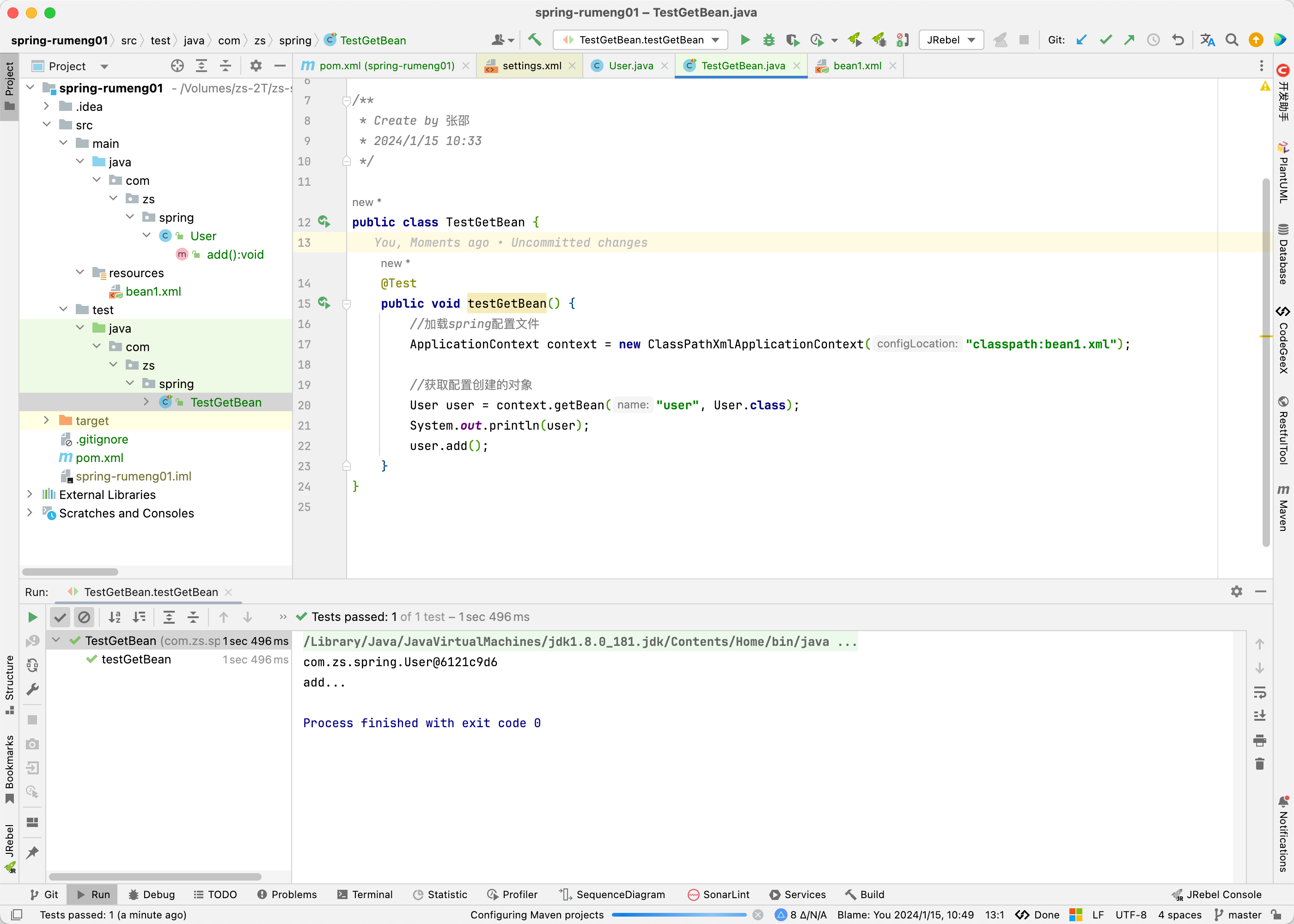
Task: Expand the target folder
Action: click(47, 420)
